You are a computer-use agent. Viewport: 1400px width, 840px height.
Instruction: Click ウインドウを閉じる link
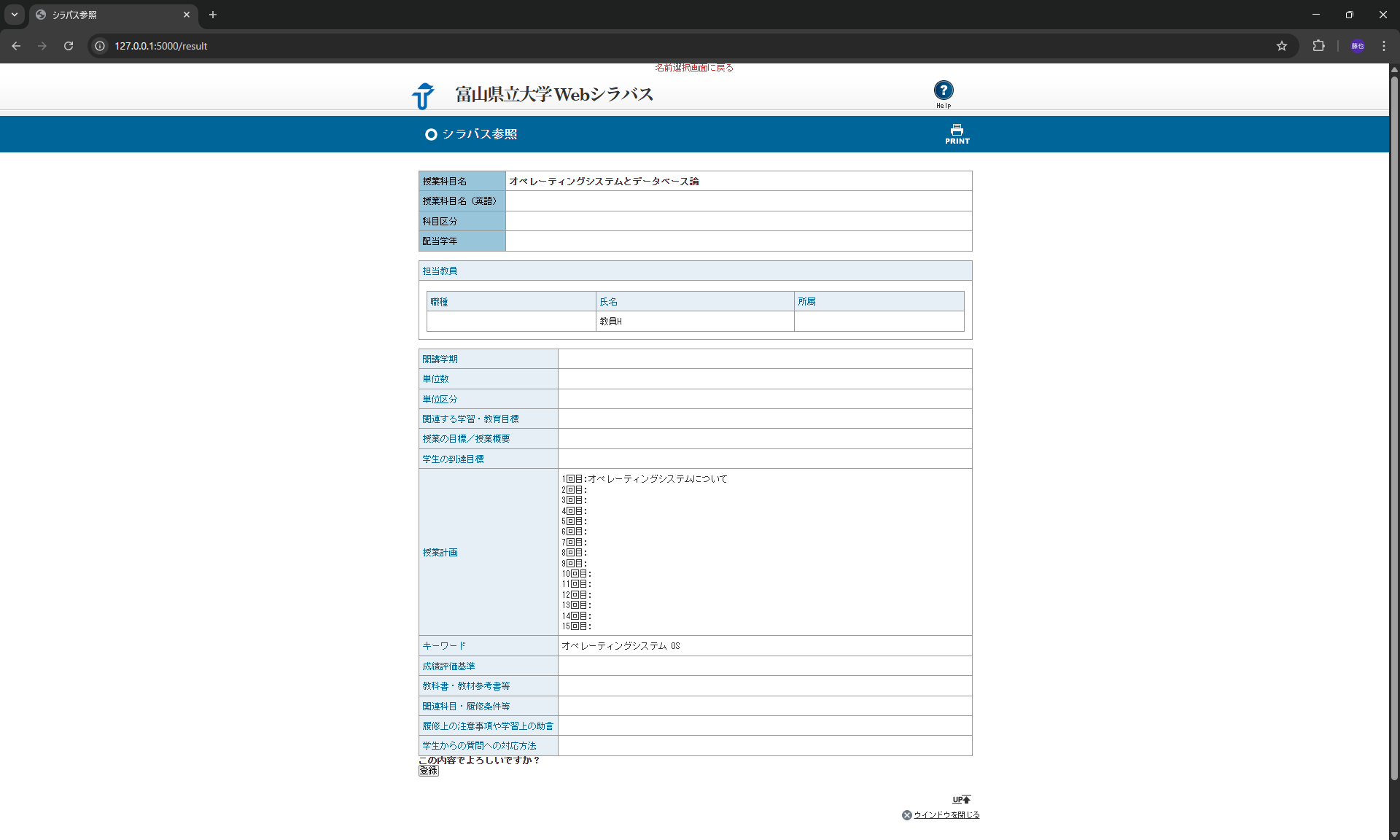[946, 815]
